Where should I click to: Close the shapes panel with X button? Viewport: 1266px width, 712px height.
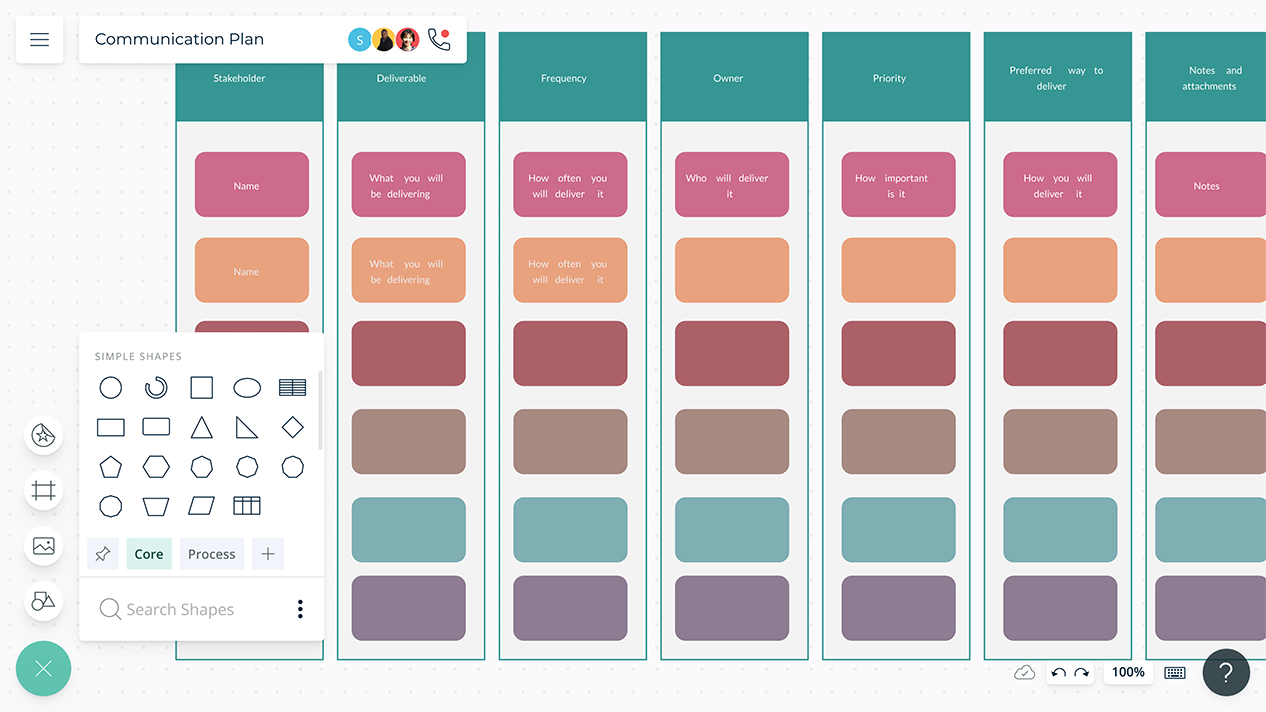(43, 669)
